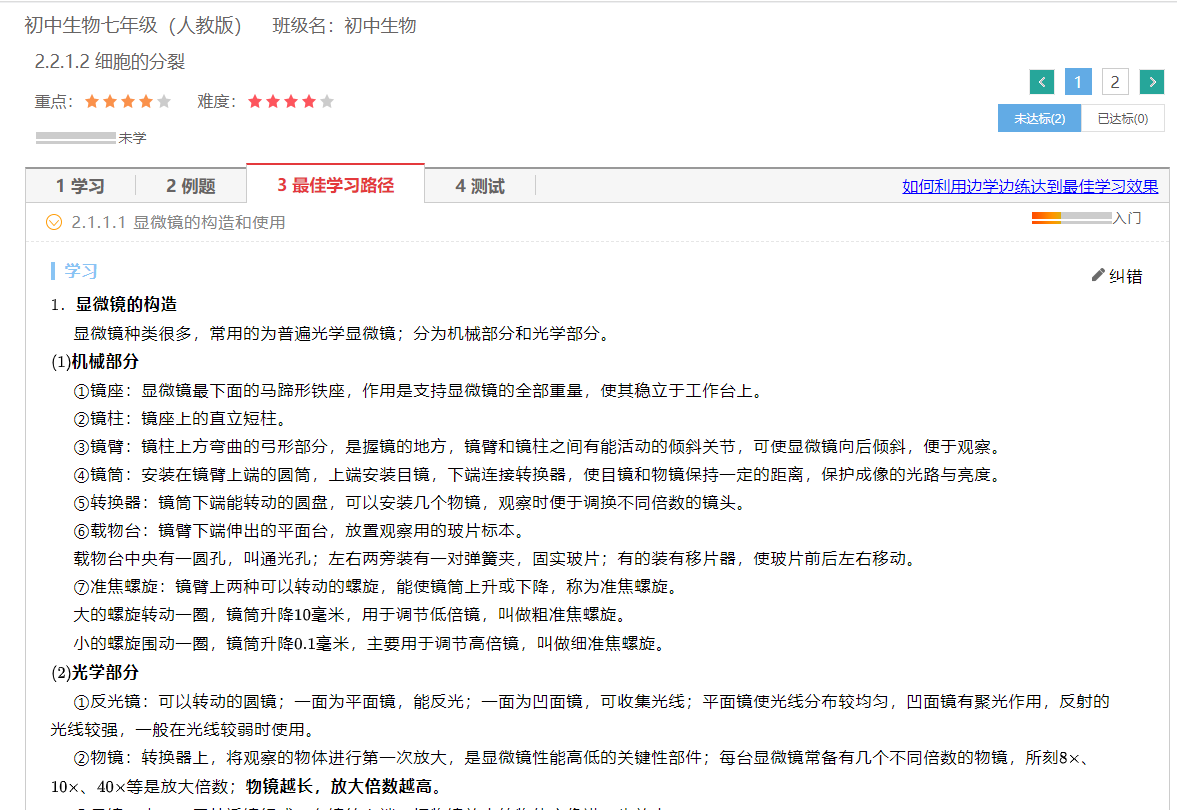Click the ④镜筒 description line

coord(539,474)
